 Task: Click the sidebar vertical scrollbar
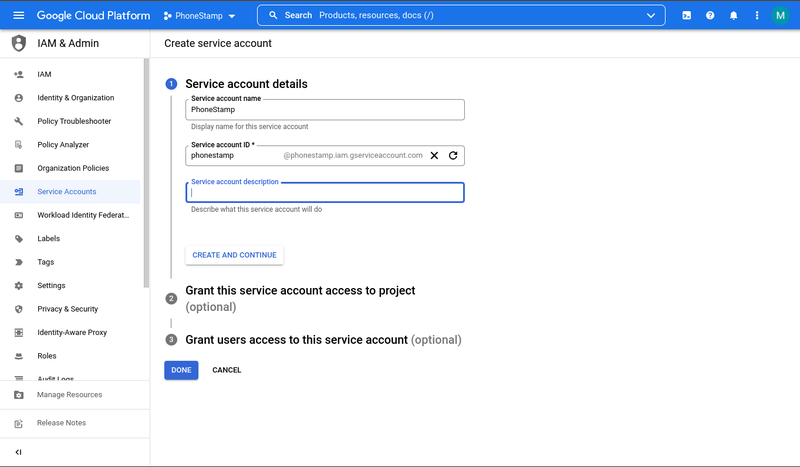(146, 174)
